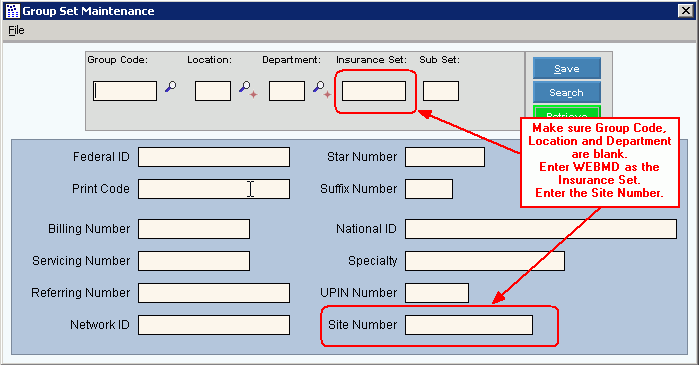Image resolution: width=699 pixels, height=365 pixels.
Task: Click the Group Set Maintenance title bar icon
Action: pyautogui.click(x=13, y=11)
